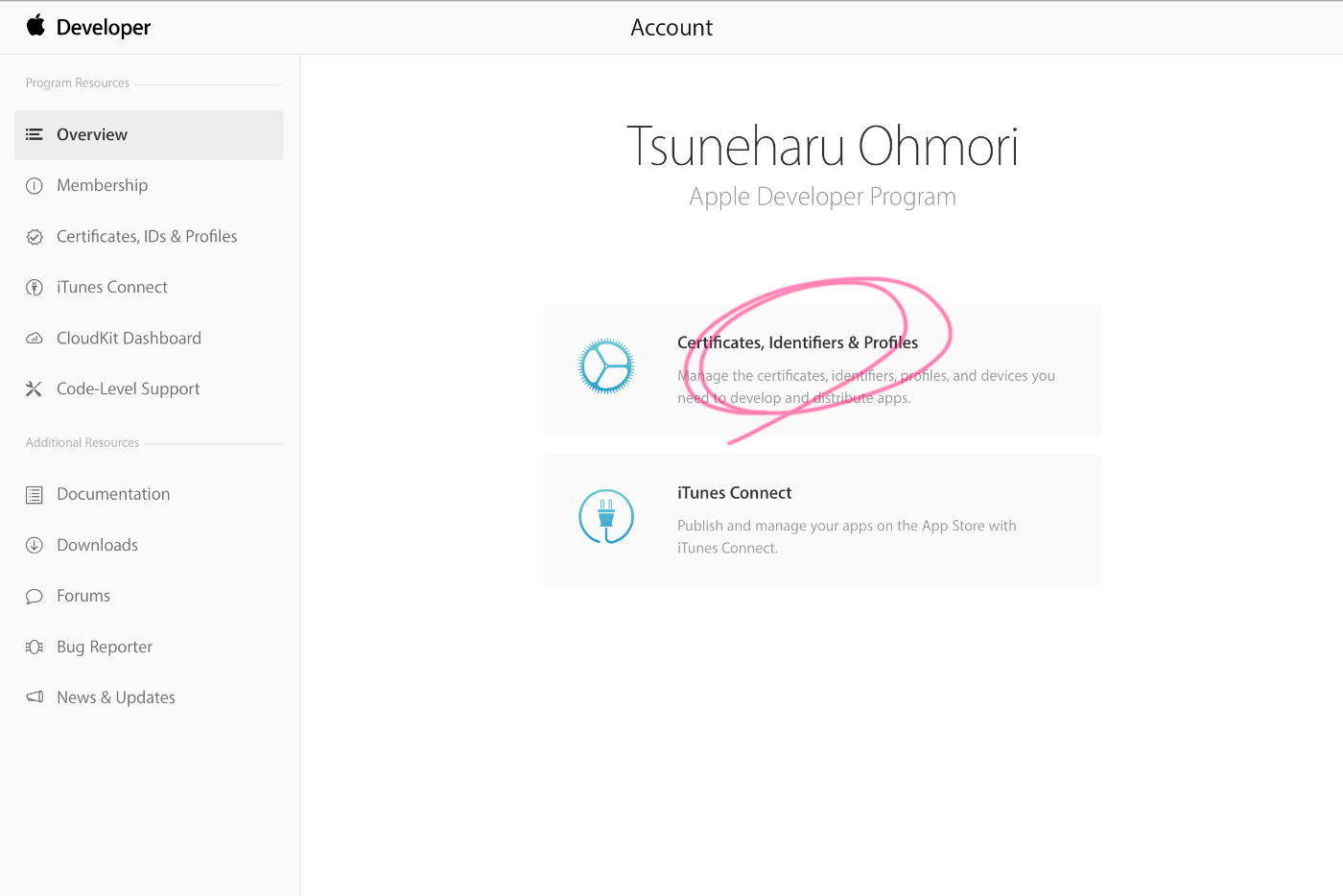Screen dimensions: 1343x896
Task: Click the Code-Level Support tools icon
Action: [35, 389]
